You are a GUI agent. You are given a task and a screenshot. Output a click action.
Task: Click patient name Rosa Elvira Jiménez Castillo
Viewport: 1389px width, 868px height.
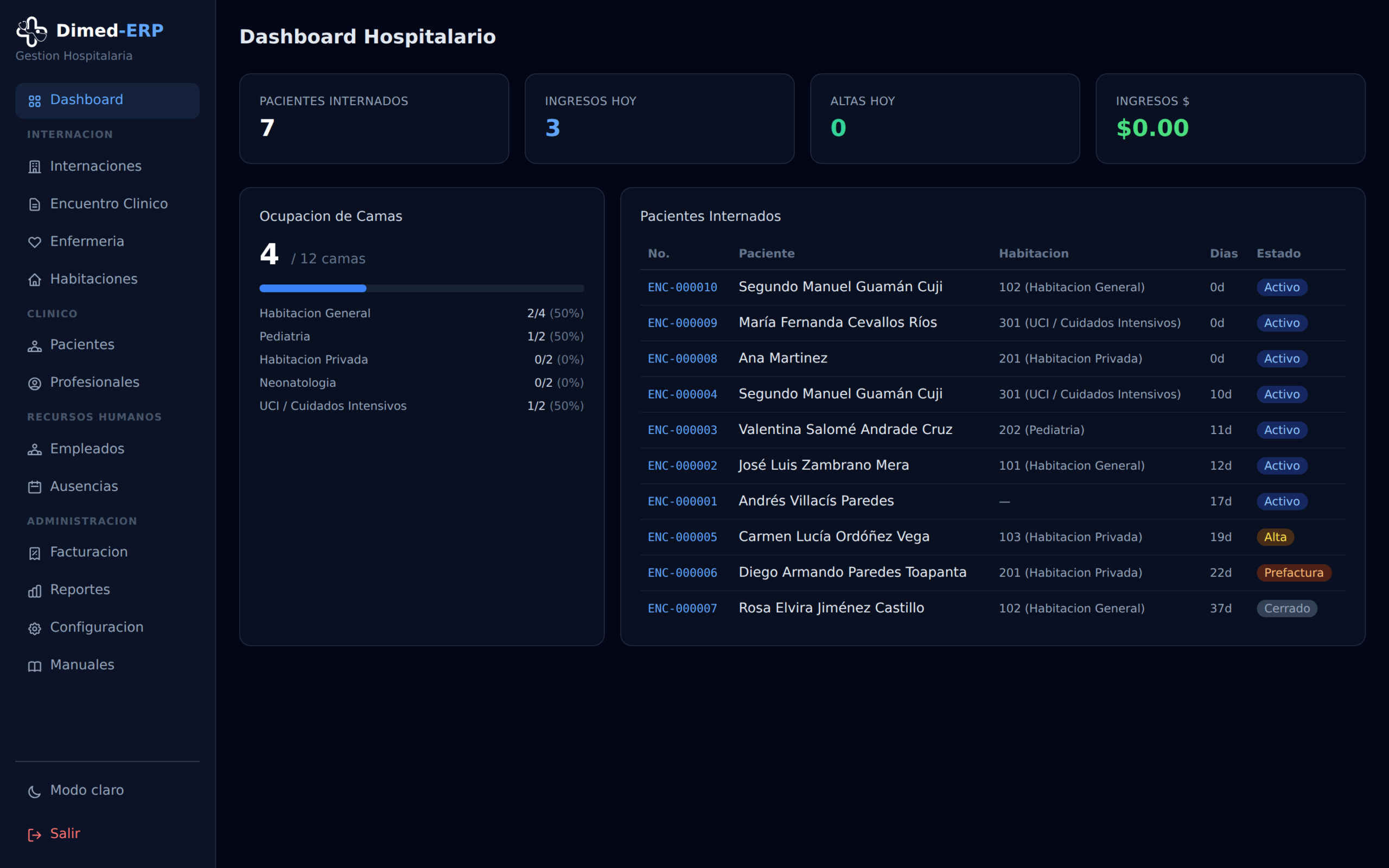[x=831, y=608]
